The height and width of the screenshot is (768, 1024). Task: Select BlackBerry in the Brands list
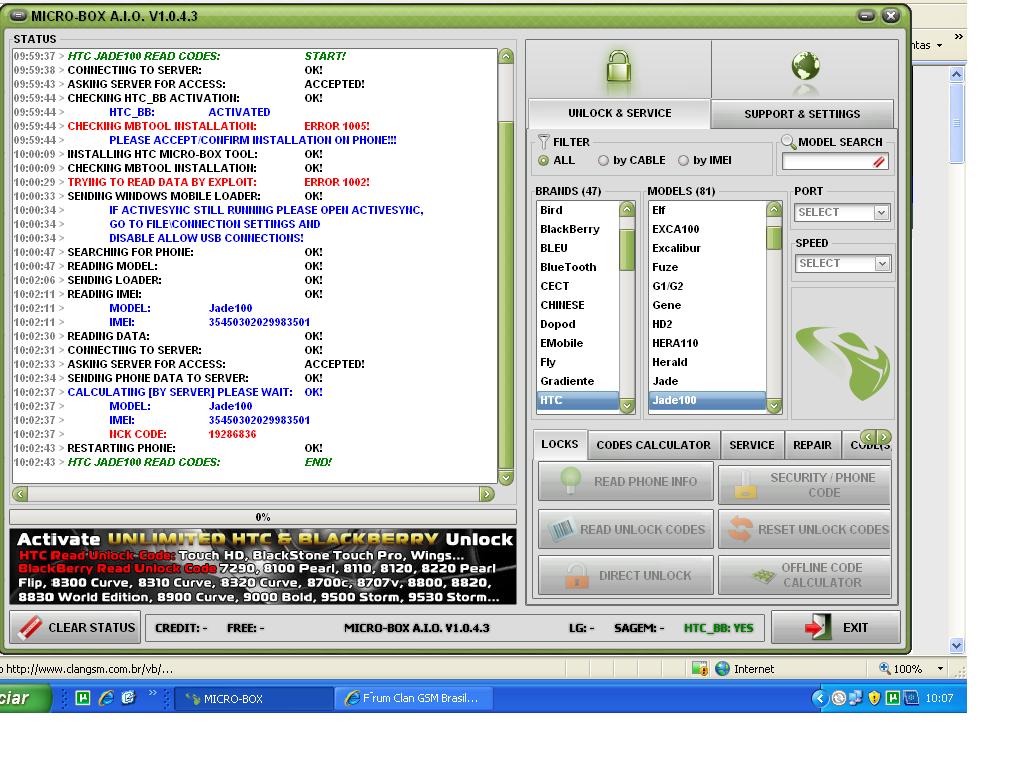577,229
